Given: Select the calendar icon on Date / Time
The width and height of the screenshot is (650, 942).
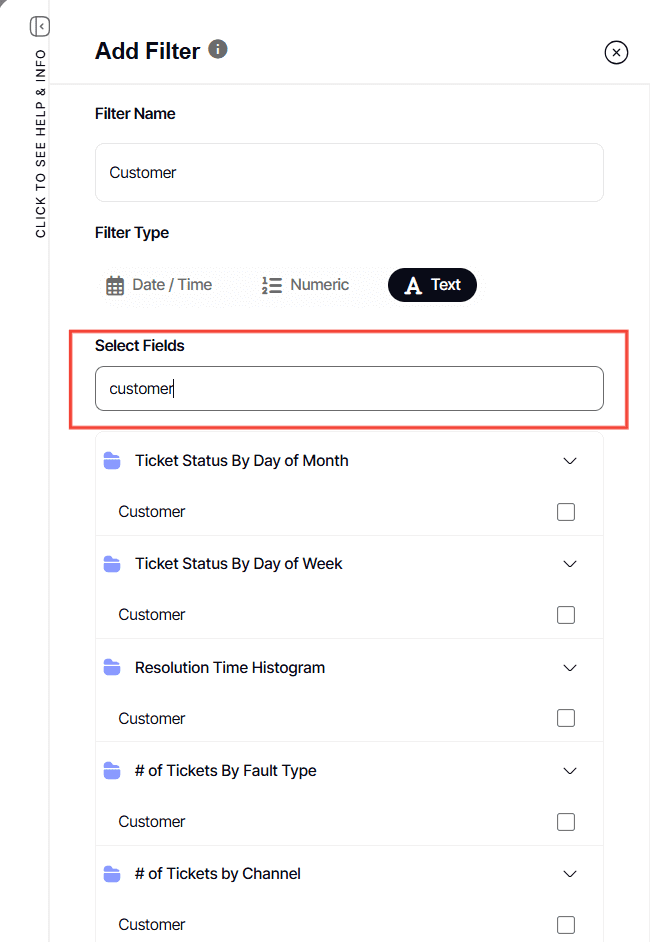Looking at the screenshot, I should pyautogui.click(x=114, y=284).
